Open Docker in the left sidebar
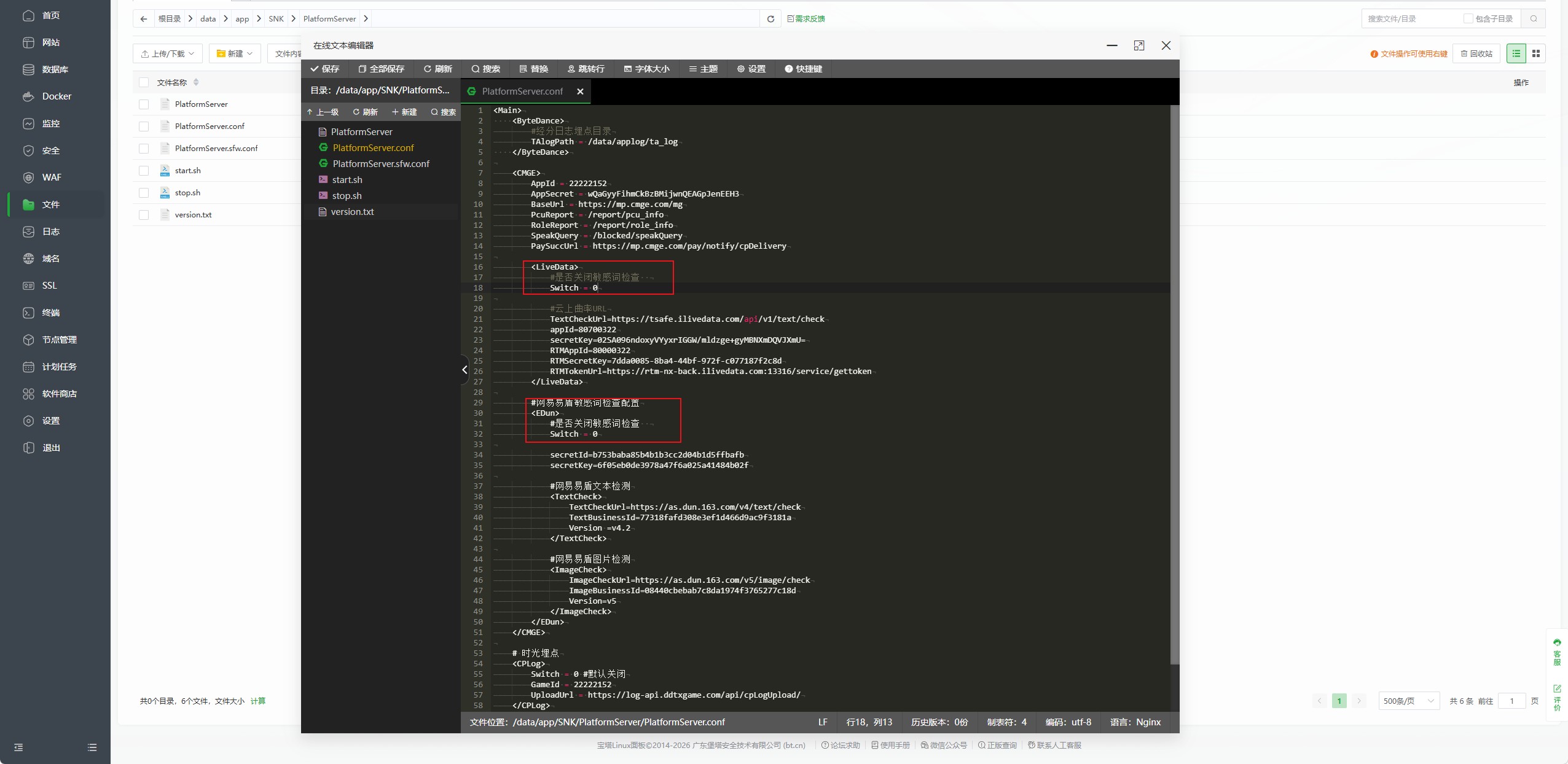The image size is (1568, 764). coord(57,96)
